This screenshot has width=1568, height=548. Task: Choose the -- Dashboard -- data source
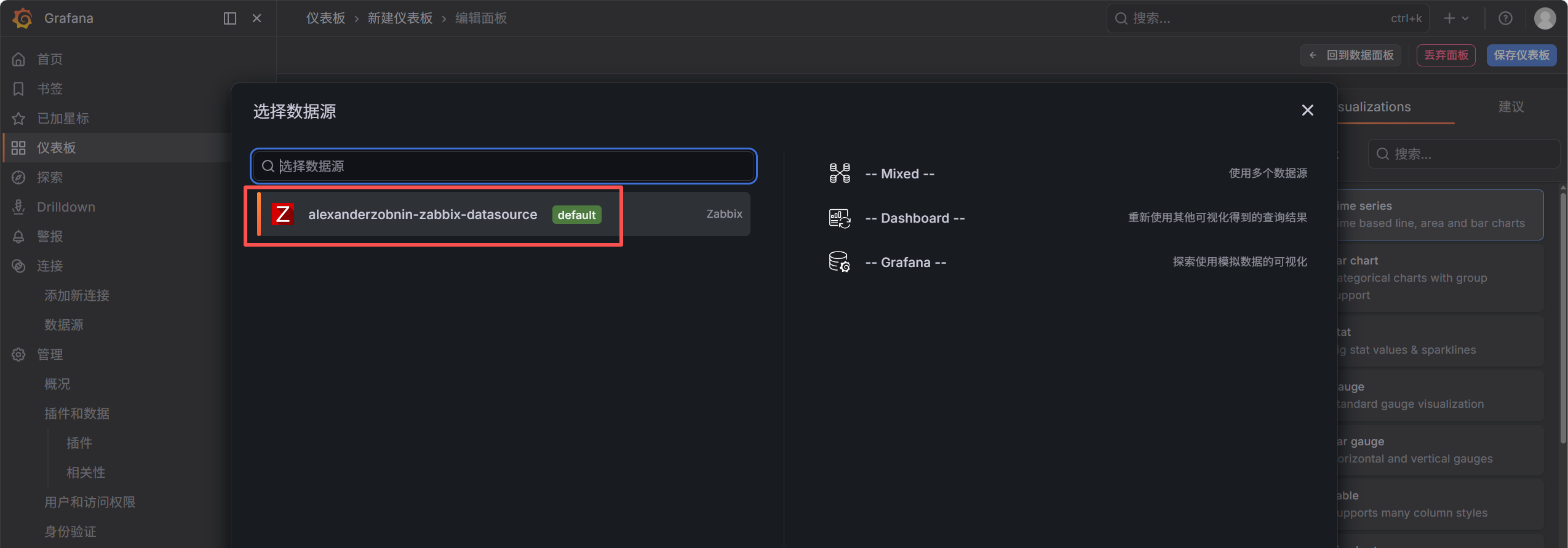point(1067,218)
